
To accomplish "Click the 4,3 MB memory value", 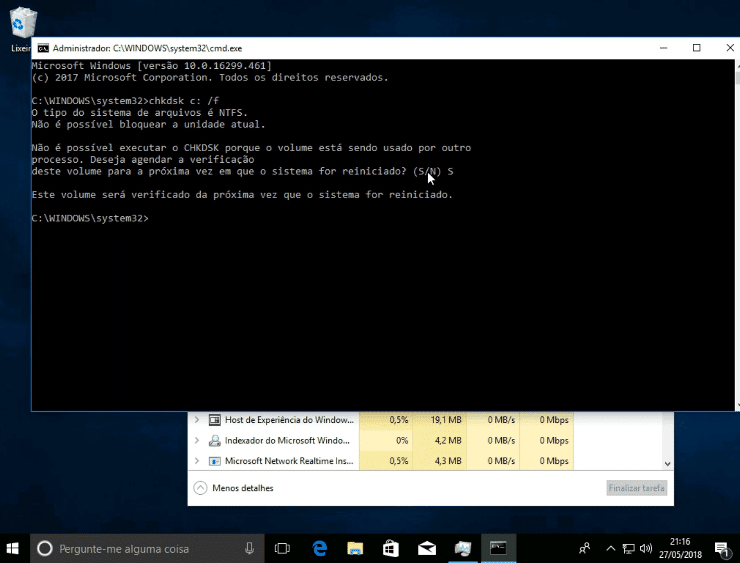I will (x=447, y=461).
